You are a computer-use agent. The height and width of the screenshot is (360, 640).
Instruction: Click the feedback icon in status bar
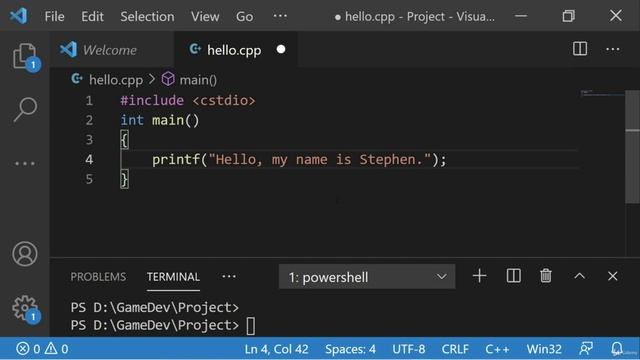(586, 349)
